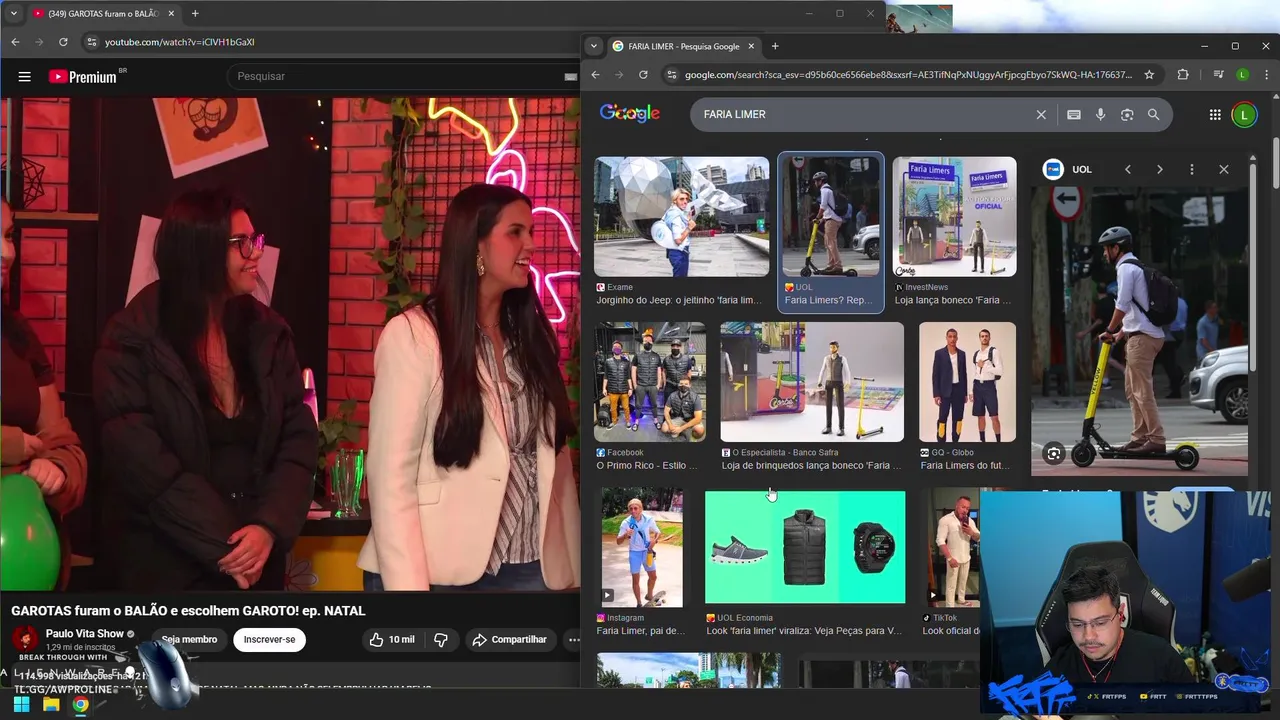Image resolution: width=1280 pixels, height=720 pixels.
Task: Open UOL Economia look faria limer image
Action: pyautogui.click(x=805, y=547)
